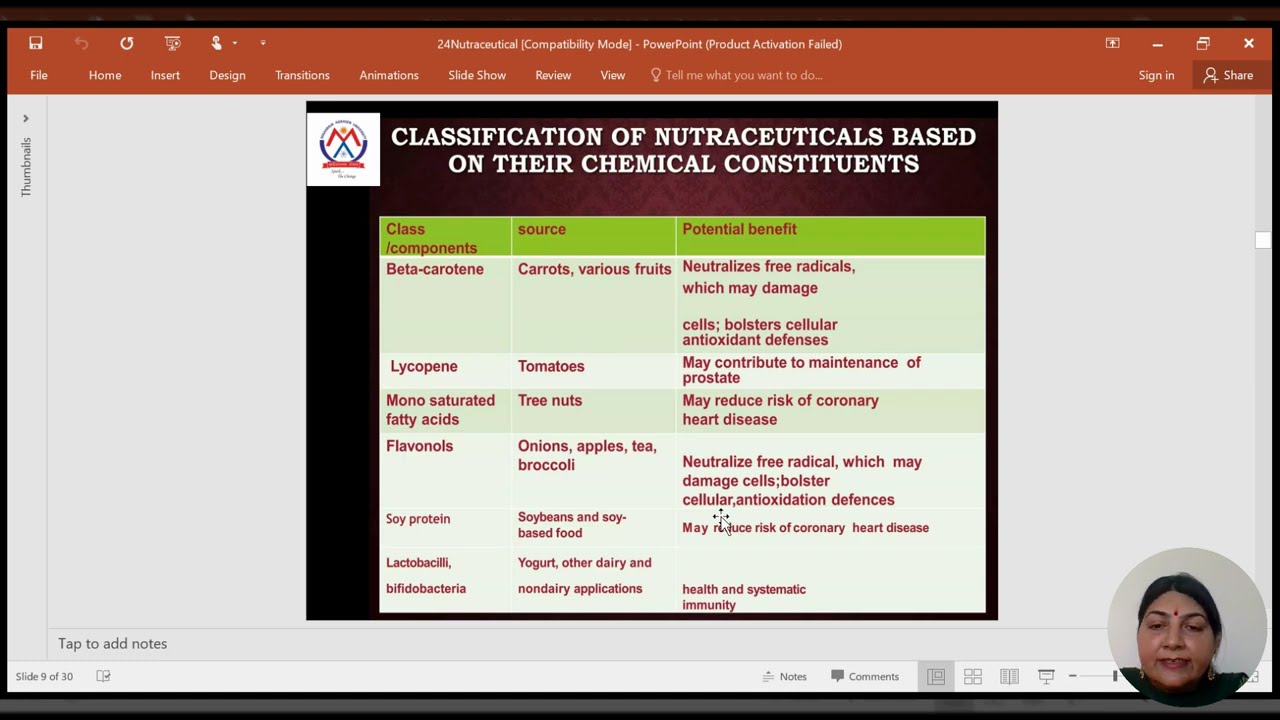The height and width of the screenshot is (720, 1280).
Task: Click 'health and systematic immunity' text
Action: click(744, 597)
